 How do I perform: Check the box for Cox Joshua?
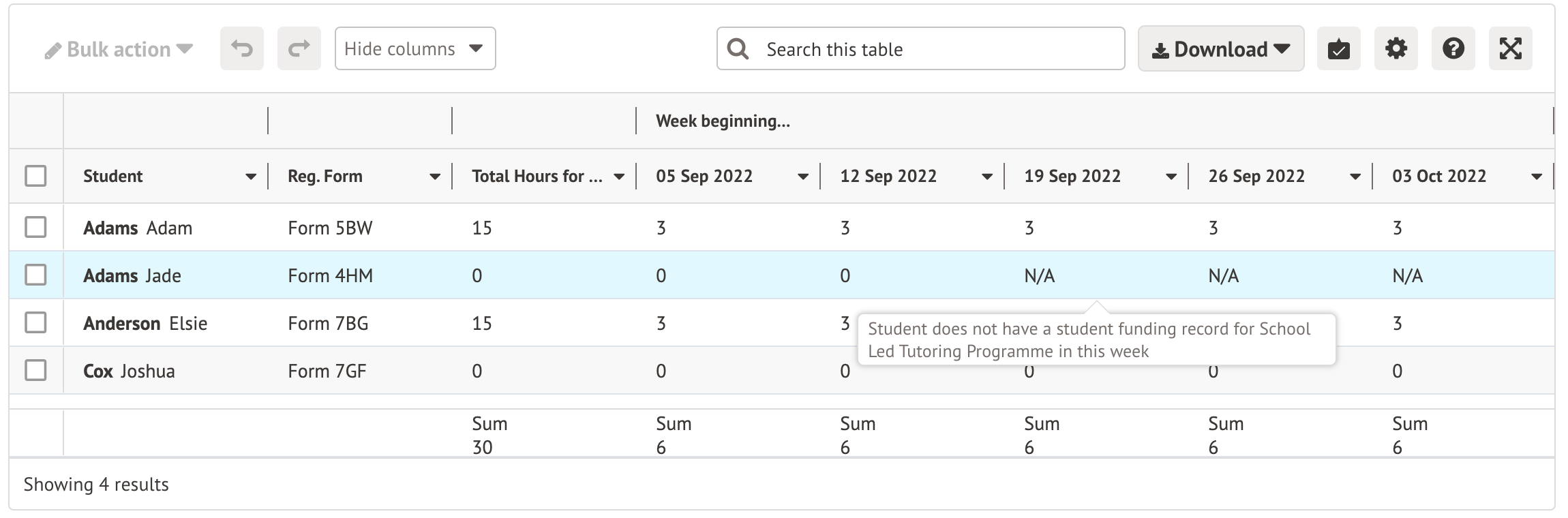(x=35, y=370)
